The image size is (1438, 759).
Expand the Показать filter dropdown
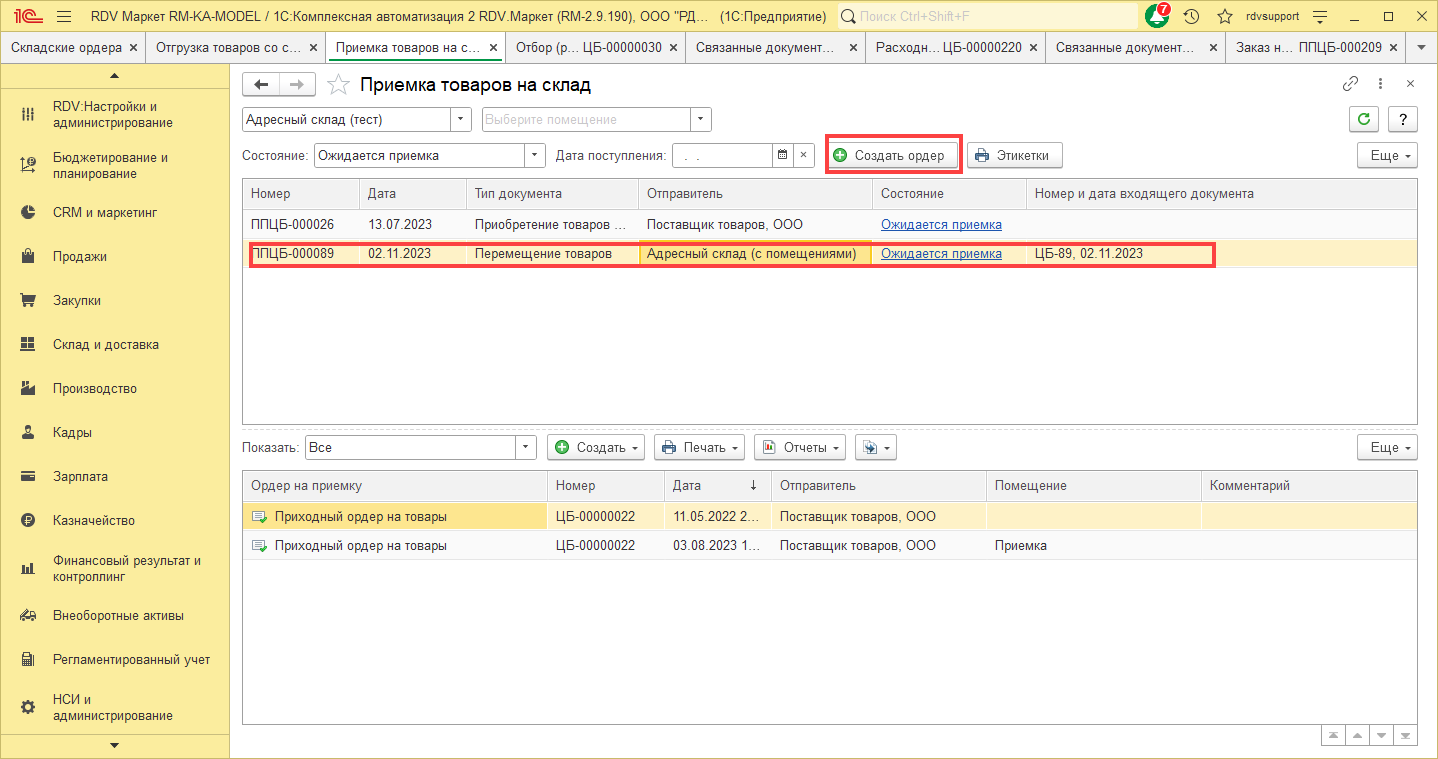(526, 447)
